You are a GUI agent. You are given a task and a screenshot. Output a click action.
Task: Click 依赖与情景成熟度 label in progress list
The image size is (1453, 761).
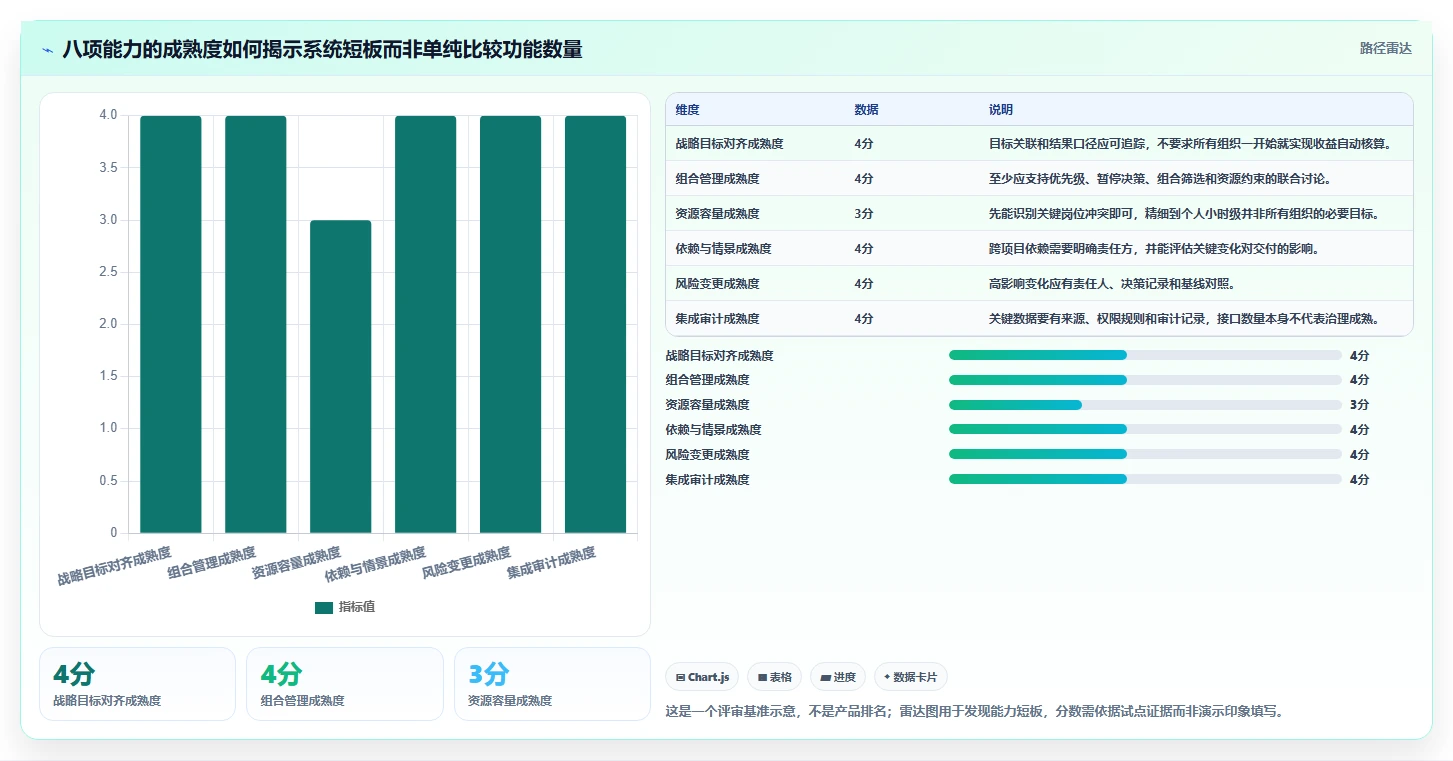tap(713, 430)
